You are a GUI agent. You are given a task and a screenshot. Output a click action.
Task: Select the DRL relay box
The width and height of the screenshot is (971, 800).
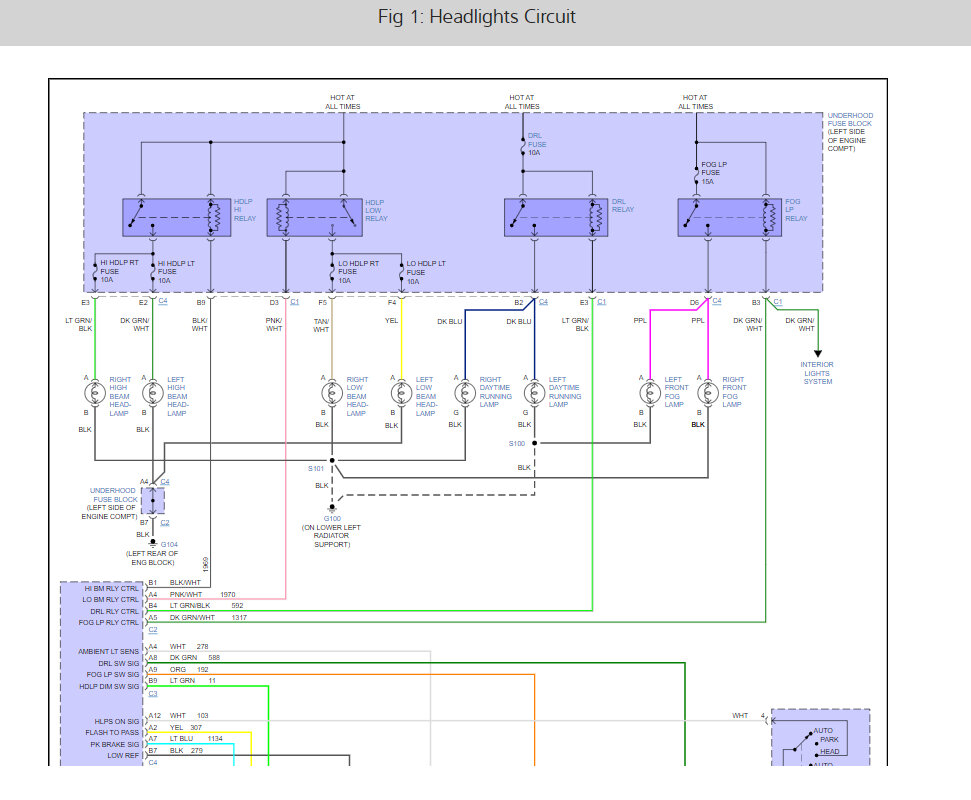pos(556,217)
